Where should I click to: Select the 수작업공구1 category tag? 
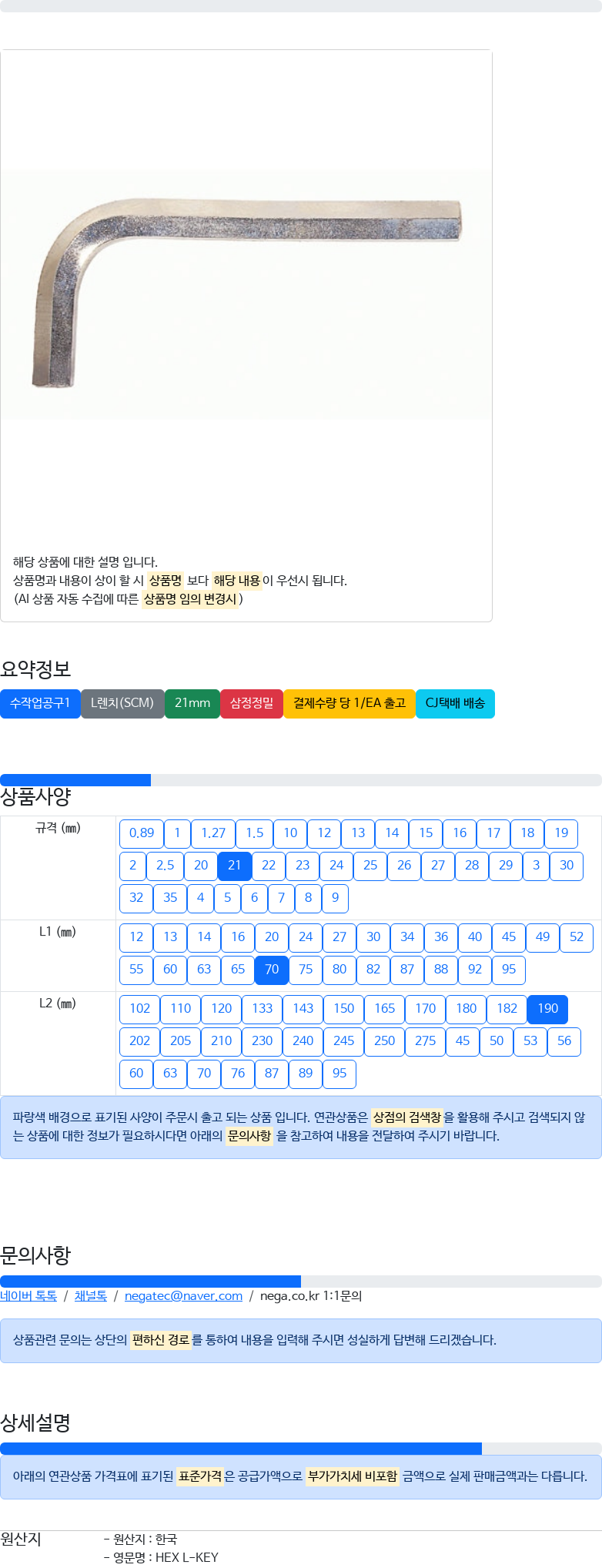40,703
